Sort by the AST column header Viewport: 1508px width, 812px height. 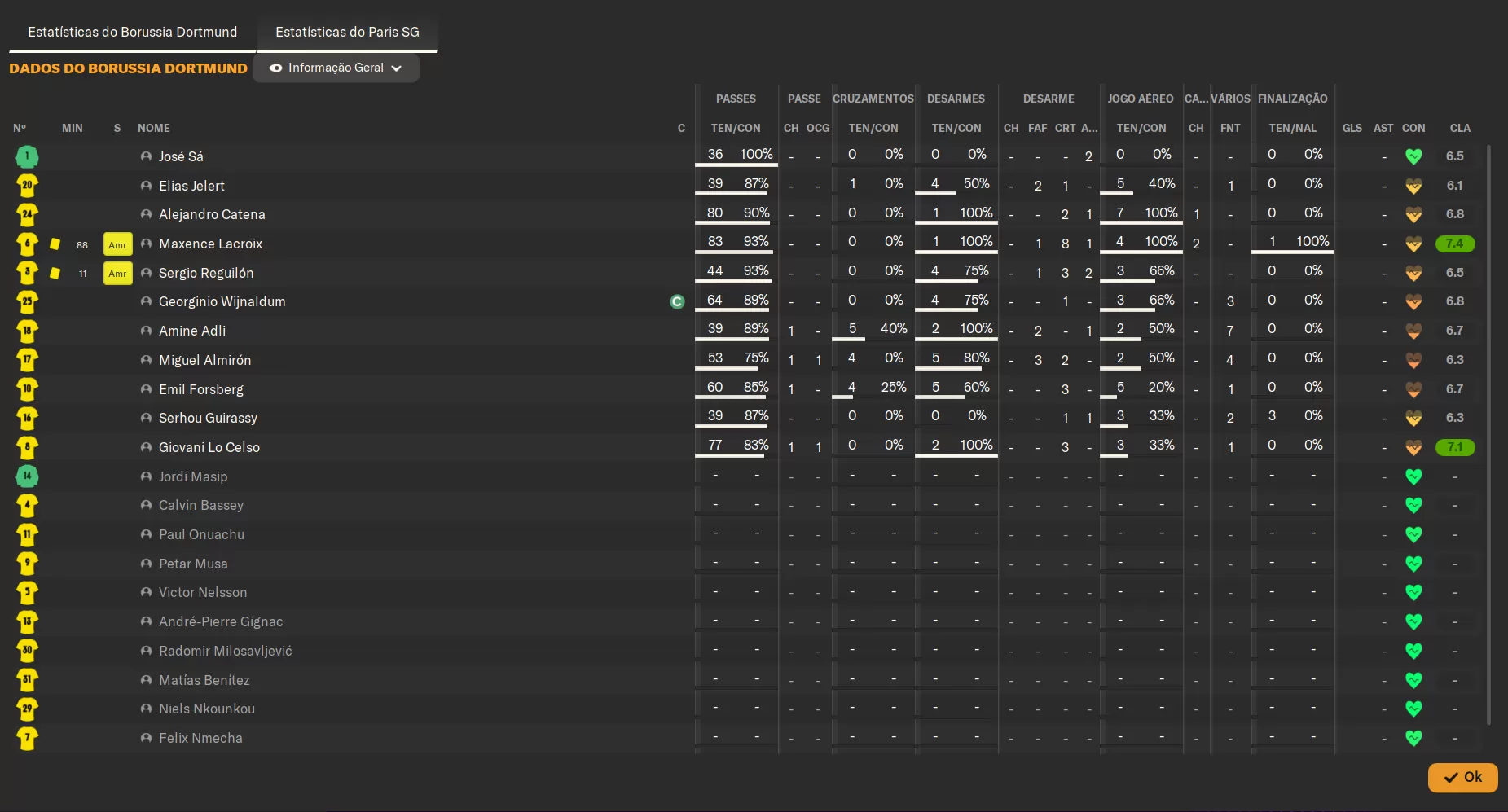tap(1383, 128)
